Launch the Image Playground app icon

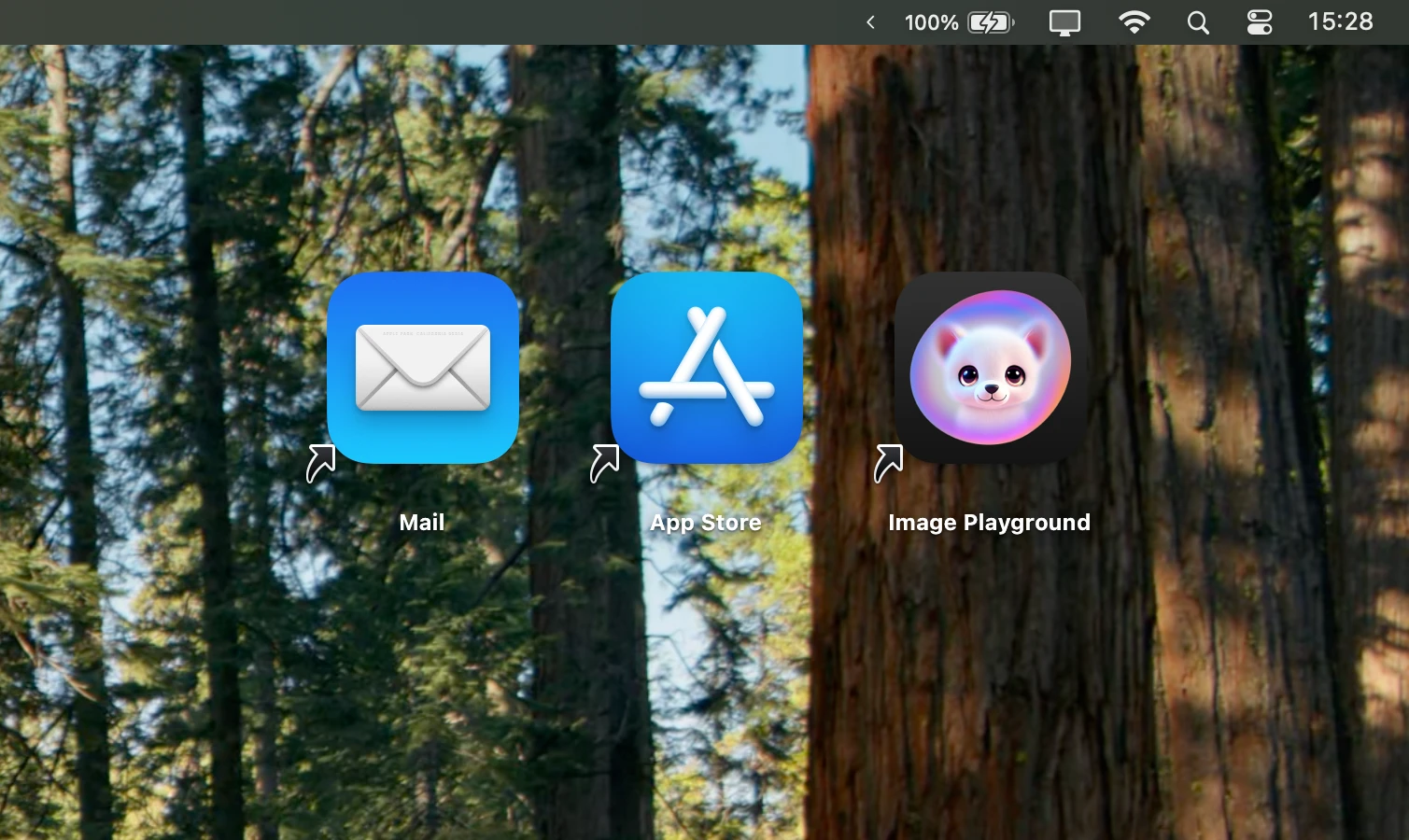click(x=990, y=367)
